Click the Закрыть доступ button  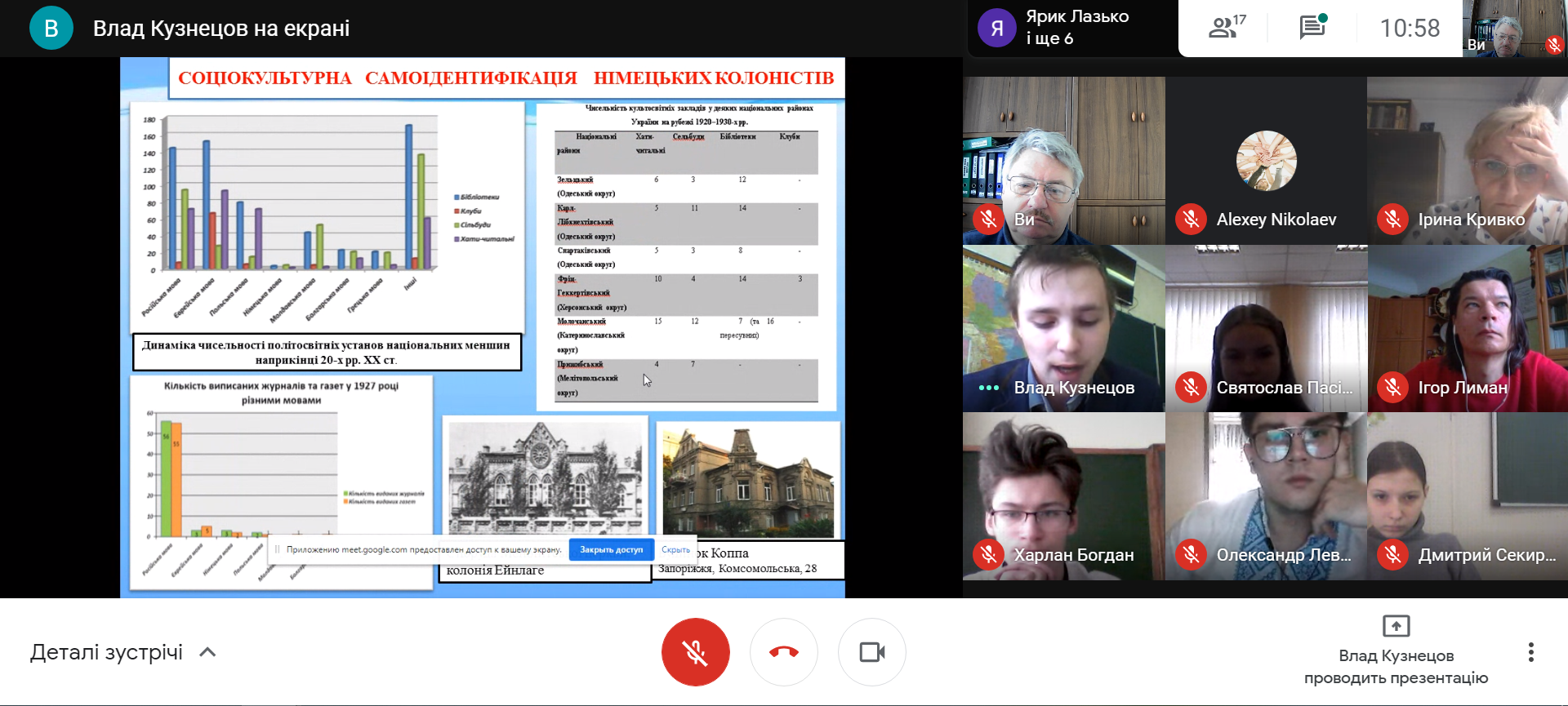click(x=612, y=549)
